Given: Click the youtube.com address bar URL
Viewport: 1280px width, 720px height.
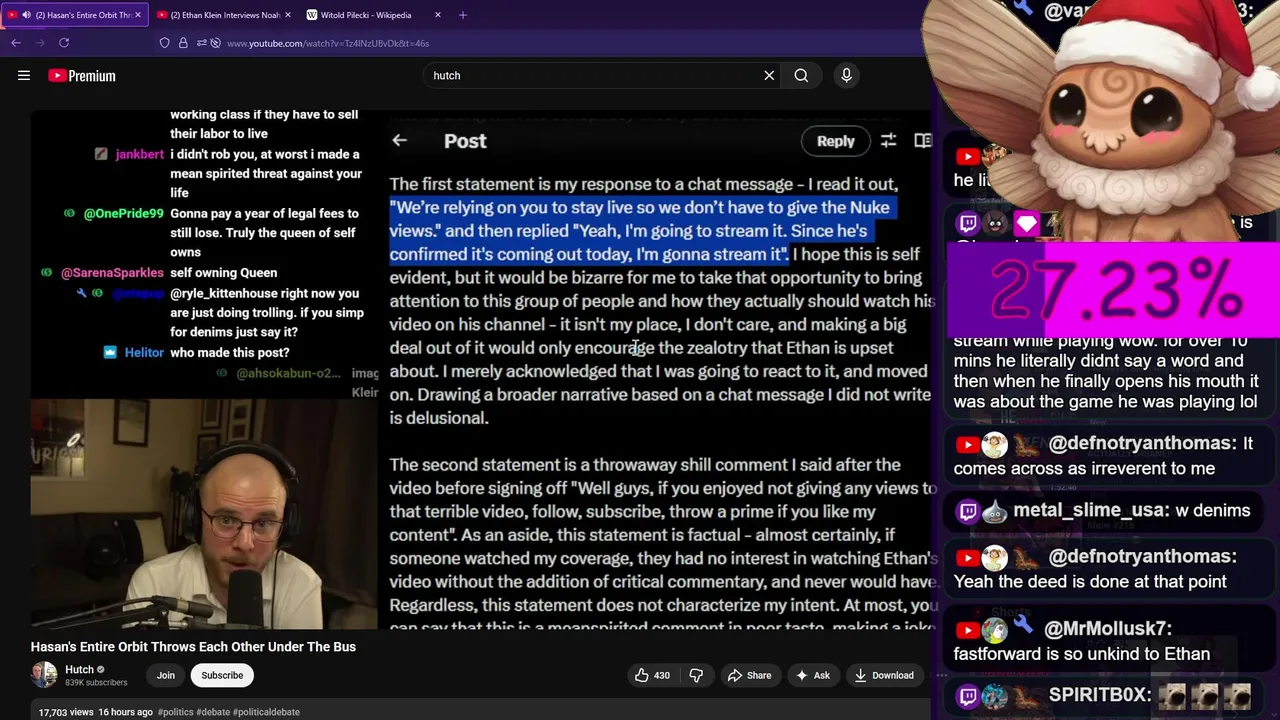Looking at the screenshot, I should 328,43.
